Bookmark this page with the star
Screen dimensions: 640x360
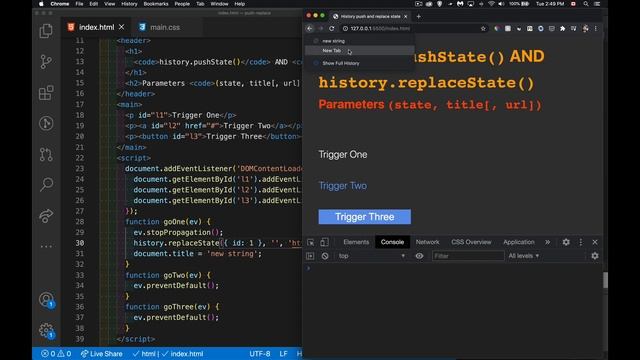pyautogui.click(x=483, y=29)
